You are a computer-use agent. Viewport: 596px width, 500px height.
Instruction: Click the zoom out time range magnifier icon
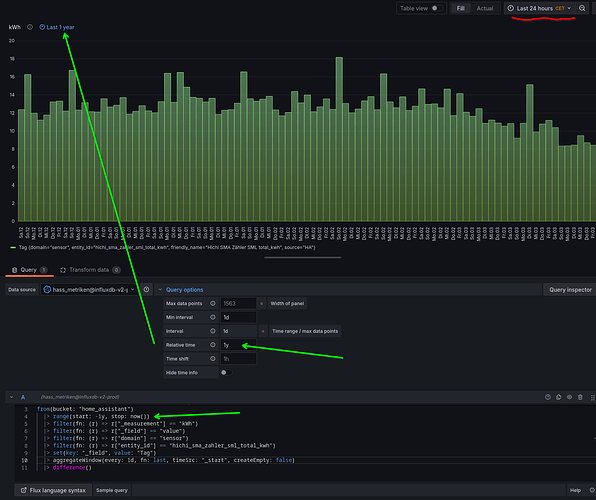(x=582, y=8)
